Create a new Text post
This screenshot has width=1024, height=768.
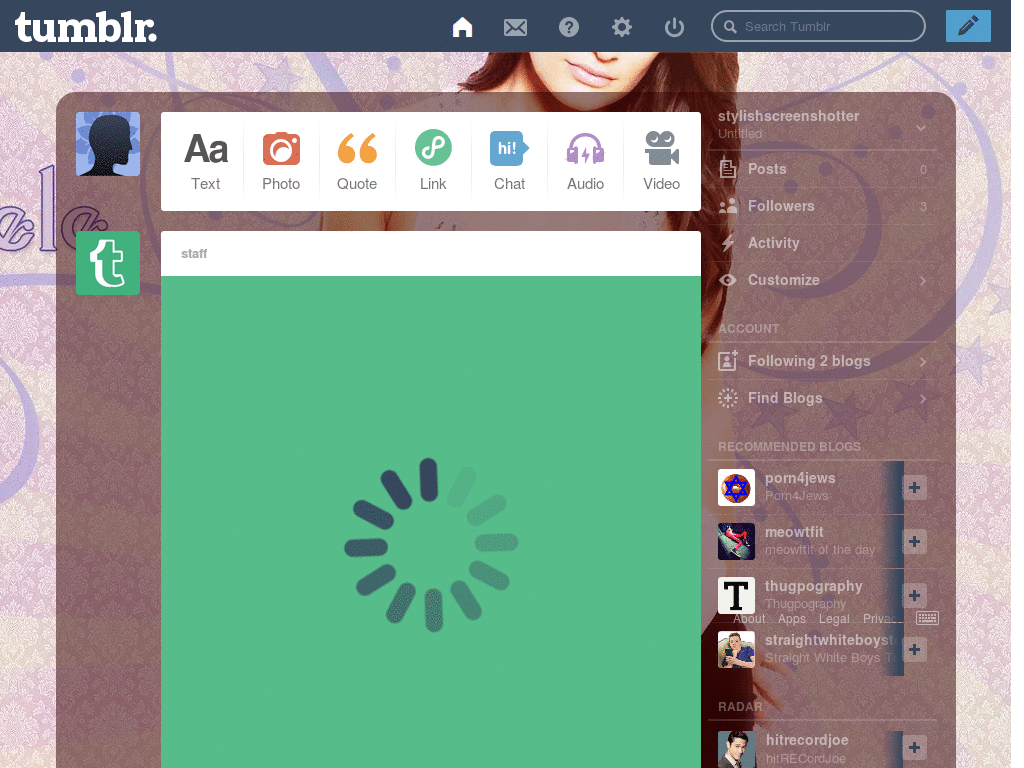tap(206, 161)
